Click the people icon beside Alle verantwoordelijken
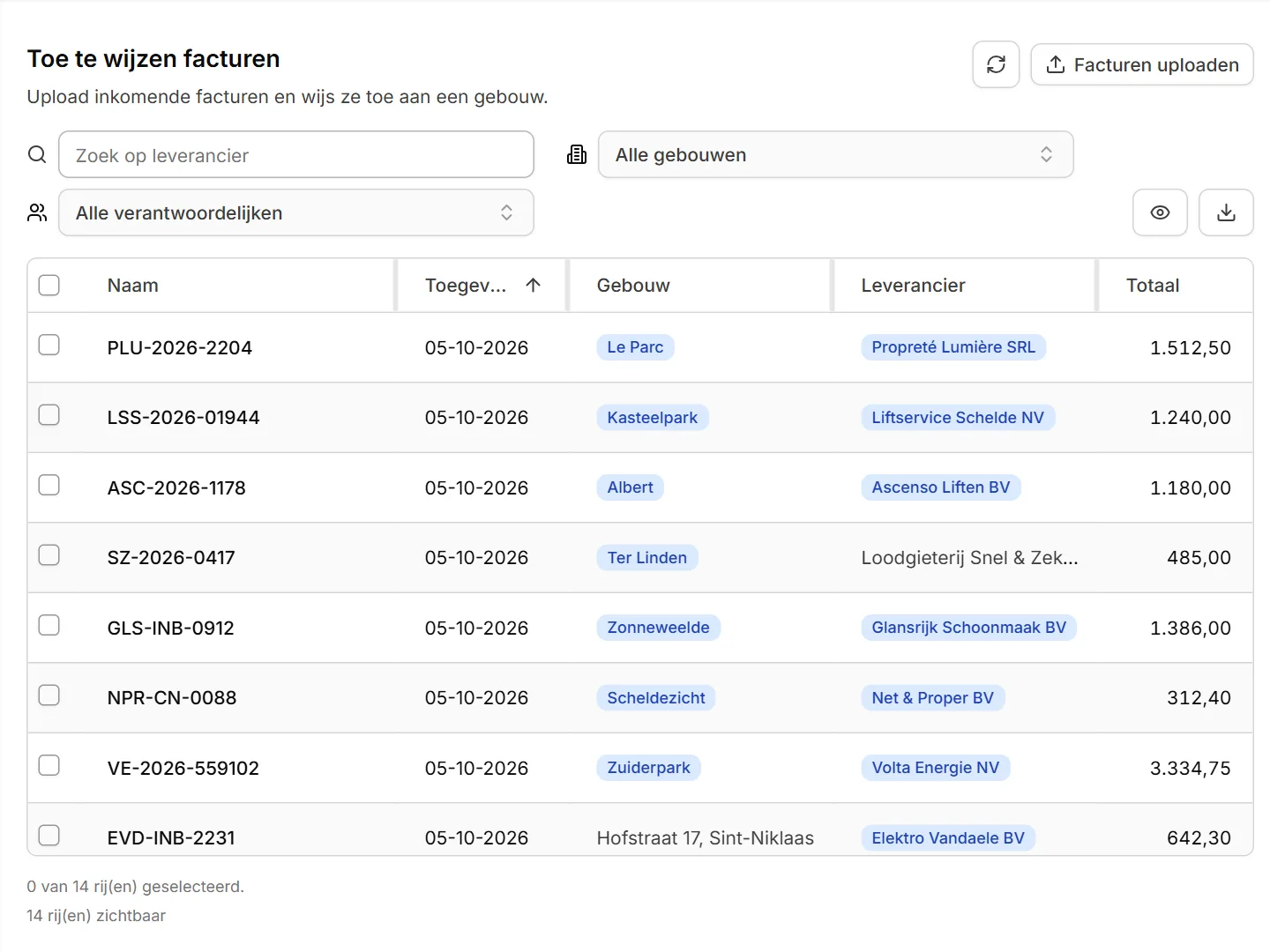 37,212
